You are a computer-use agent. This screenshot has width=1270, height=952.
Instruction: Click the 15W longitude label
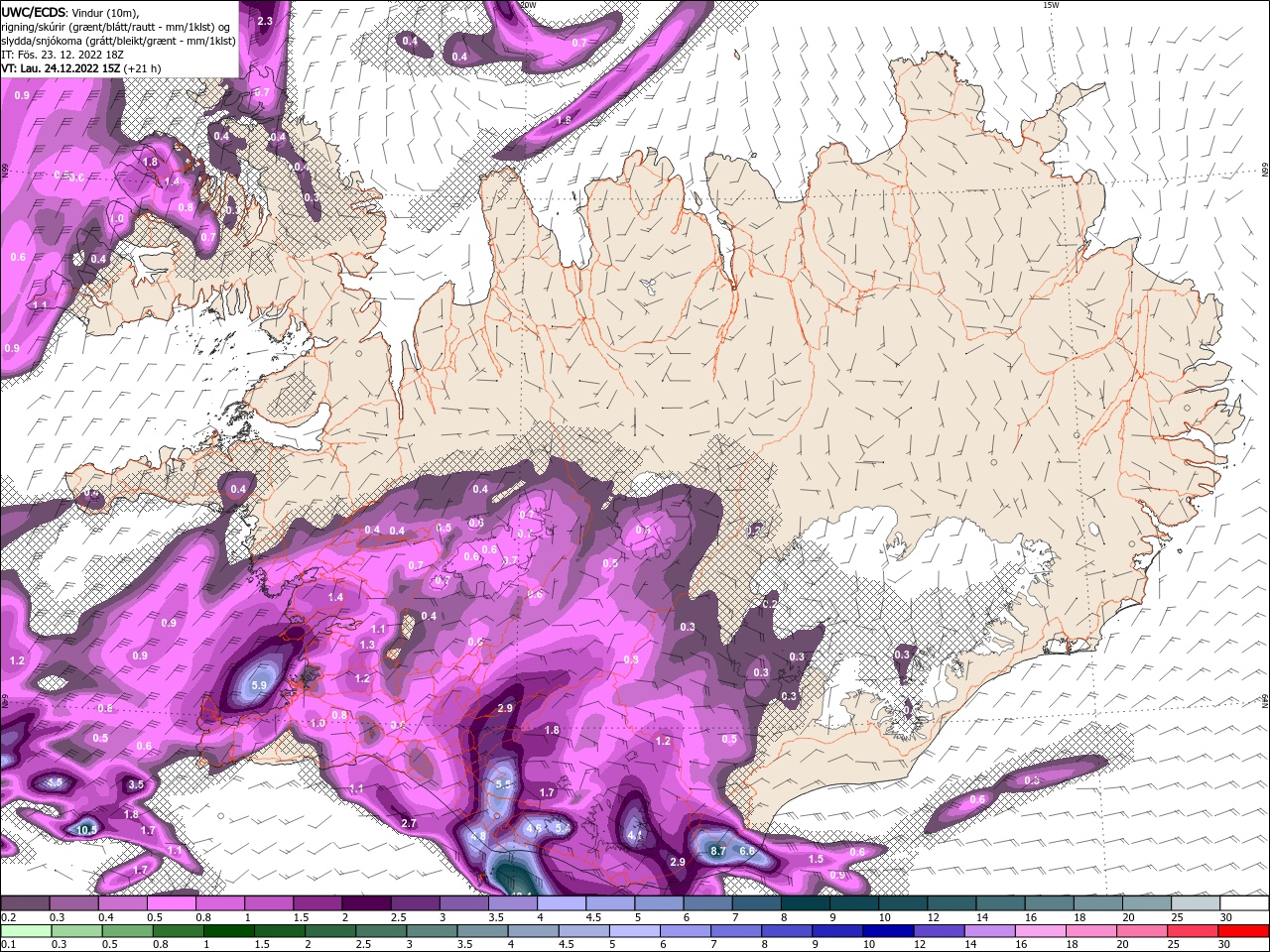pyautogui.click(x=1052, y=5)
